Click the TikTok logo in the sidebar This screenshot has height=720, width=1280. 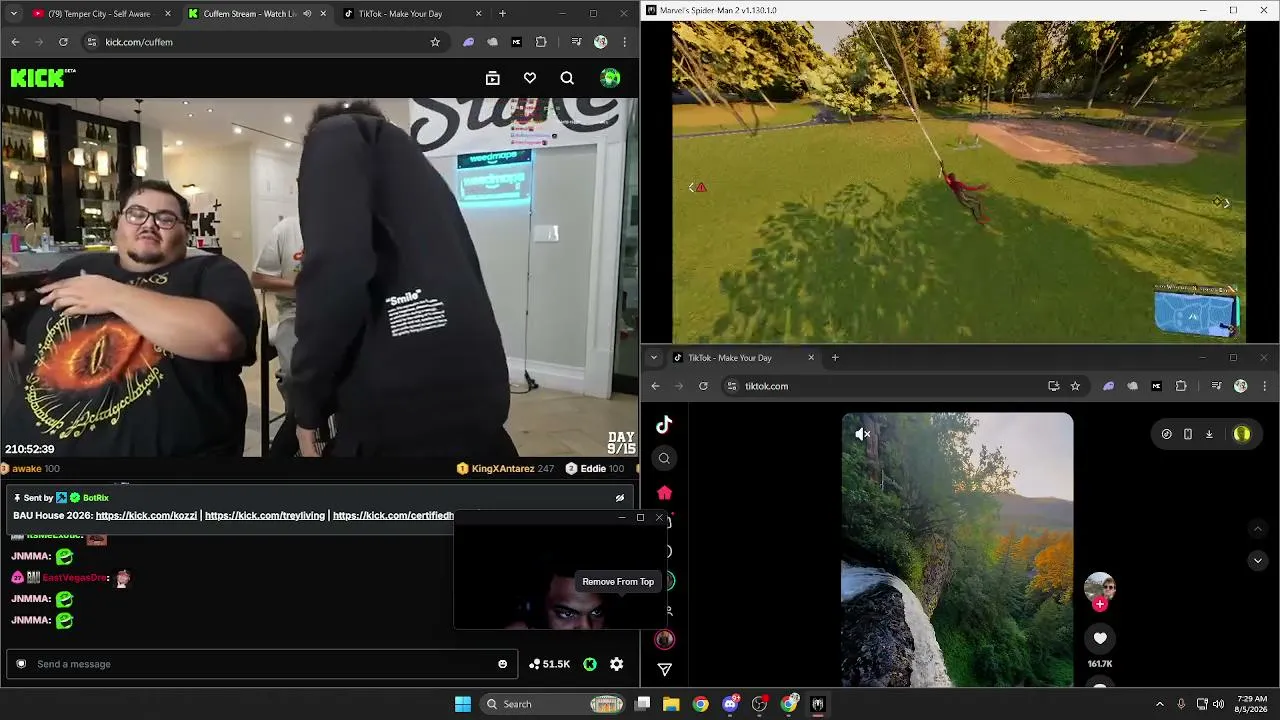point(664,425)
